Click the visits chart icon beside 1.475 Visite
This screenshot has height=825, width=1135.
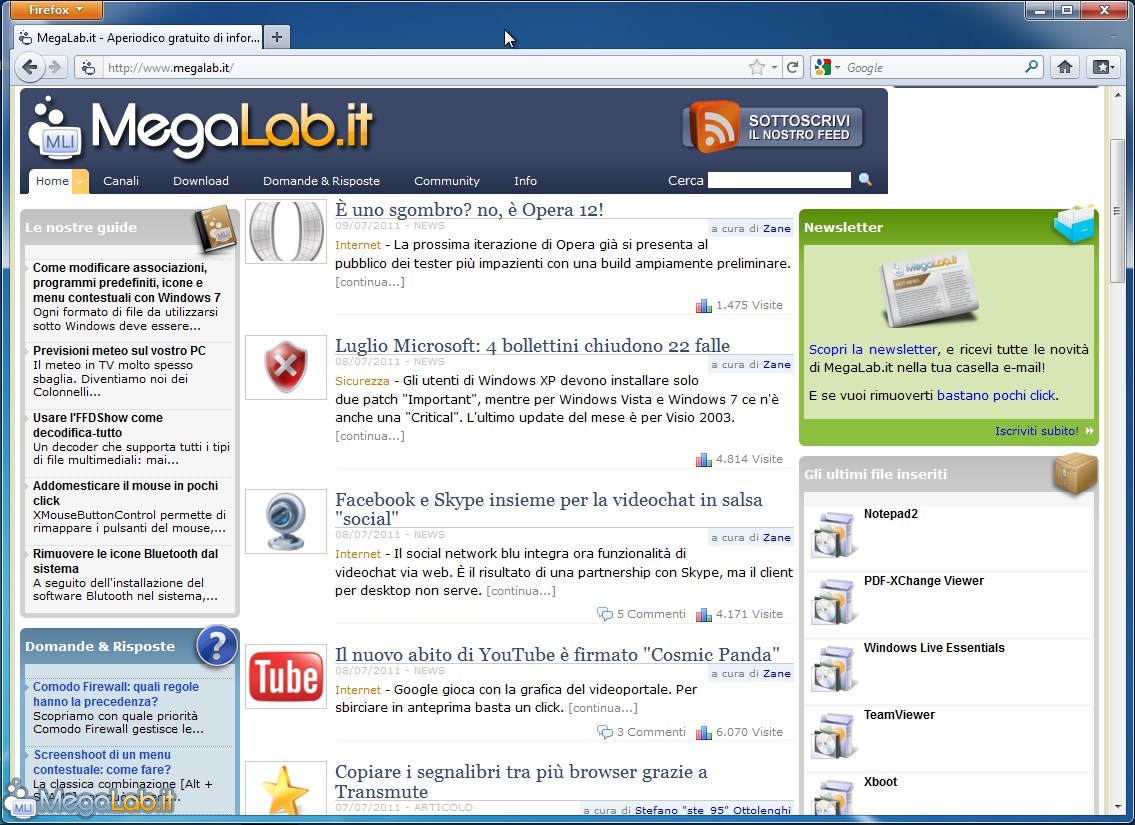(704, 305)
